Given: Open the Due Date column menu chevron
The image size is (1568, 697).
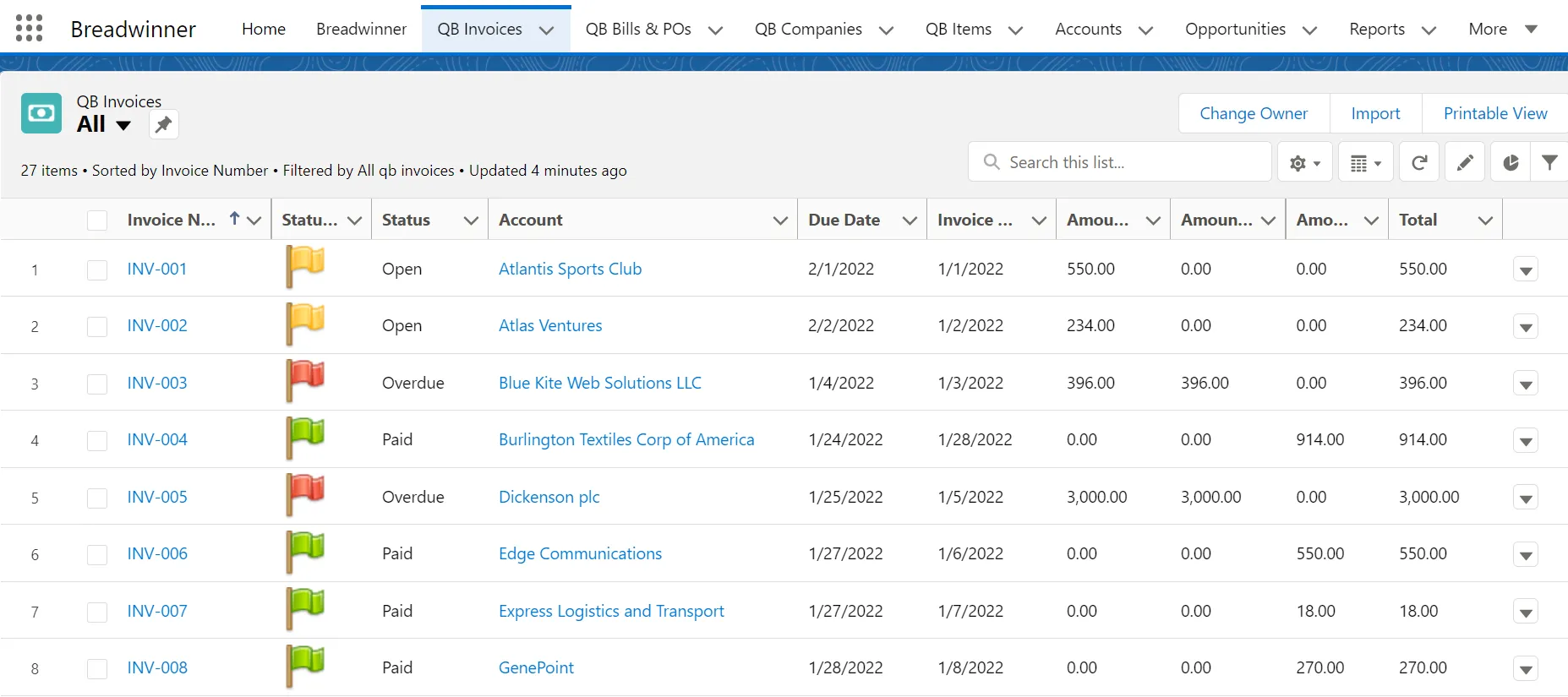Looking at the screenshot, I should click(x=910, y=221).
